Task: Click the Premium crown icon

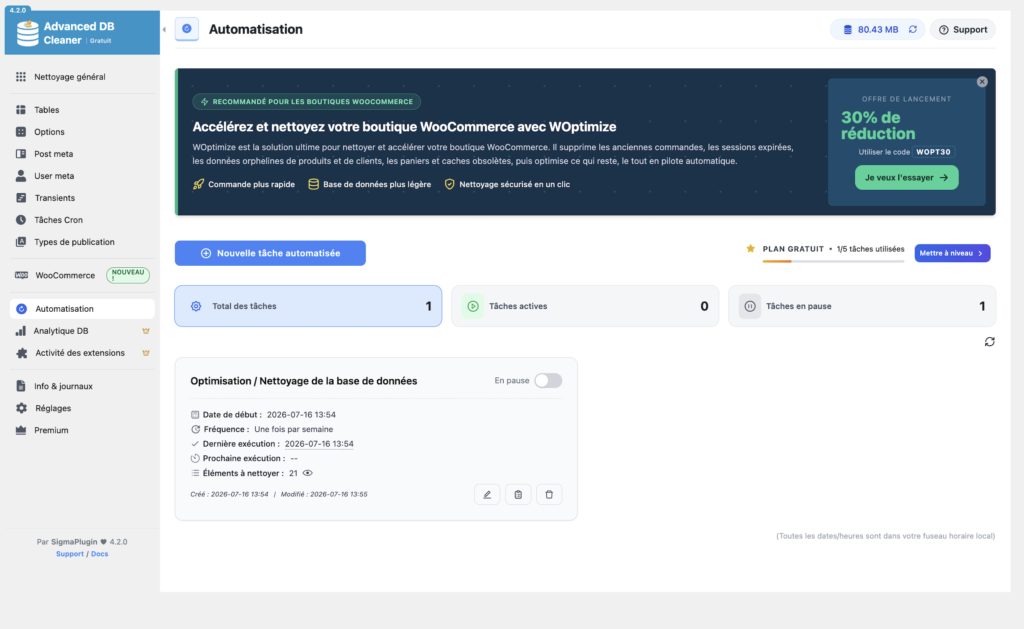Action: pyautogui.click(x=21, y=430)
